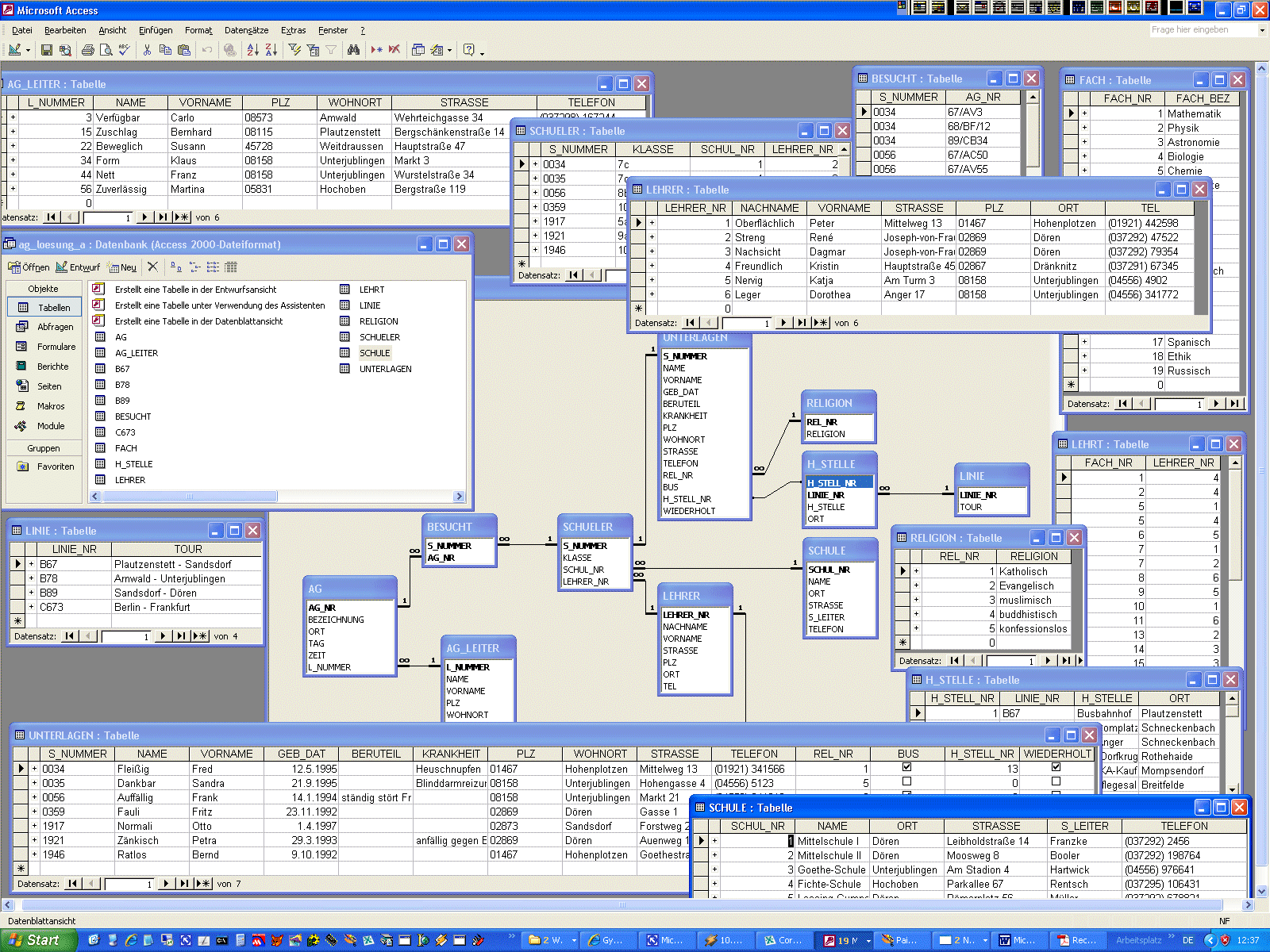
Task: Switch to small icons view in database window
Action: [194, 267]
